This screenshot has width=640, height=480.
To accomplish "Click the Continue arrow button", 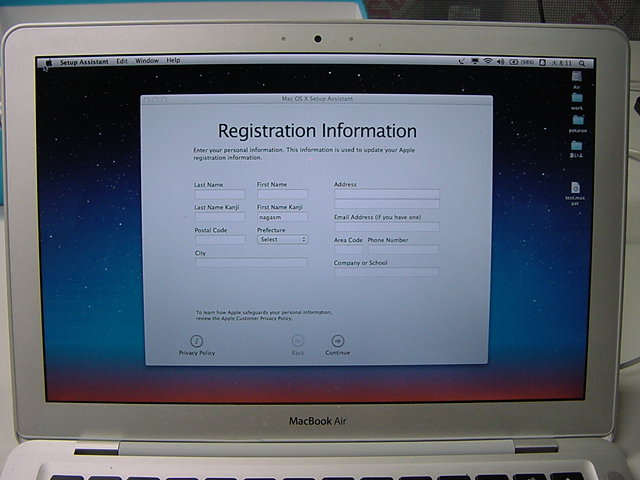I will tap(338, 340).
